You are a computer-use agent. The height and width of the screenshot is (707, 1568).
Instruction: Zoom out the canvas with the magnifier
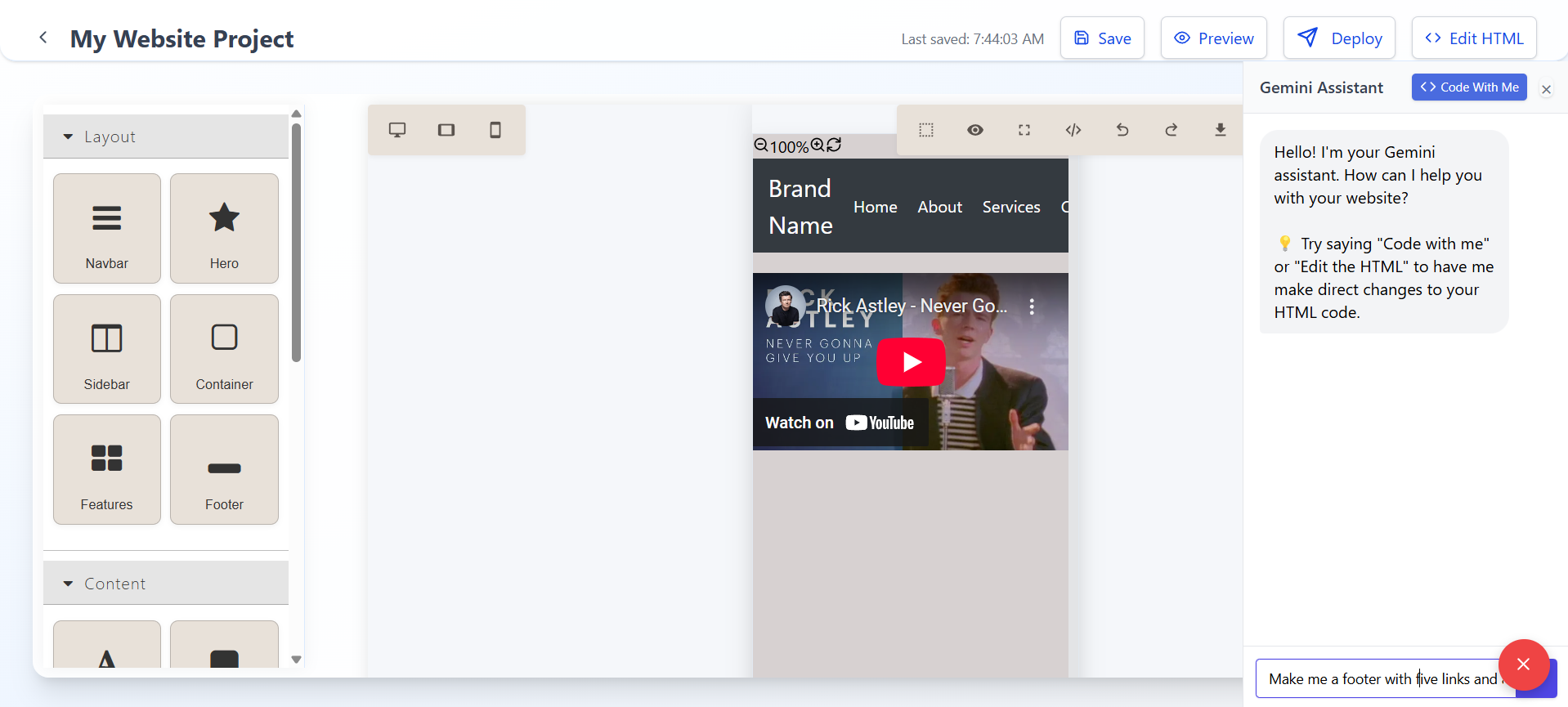point(761,145)
